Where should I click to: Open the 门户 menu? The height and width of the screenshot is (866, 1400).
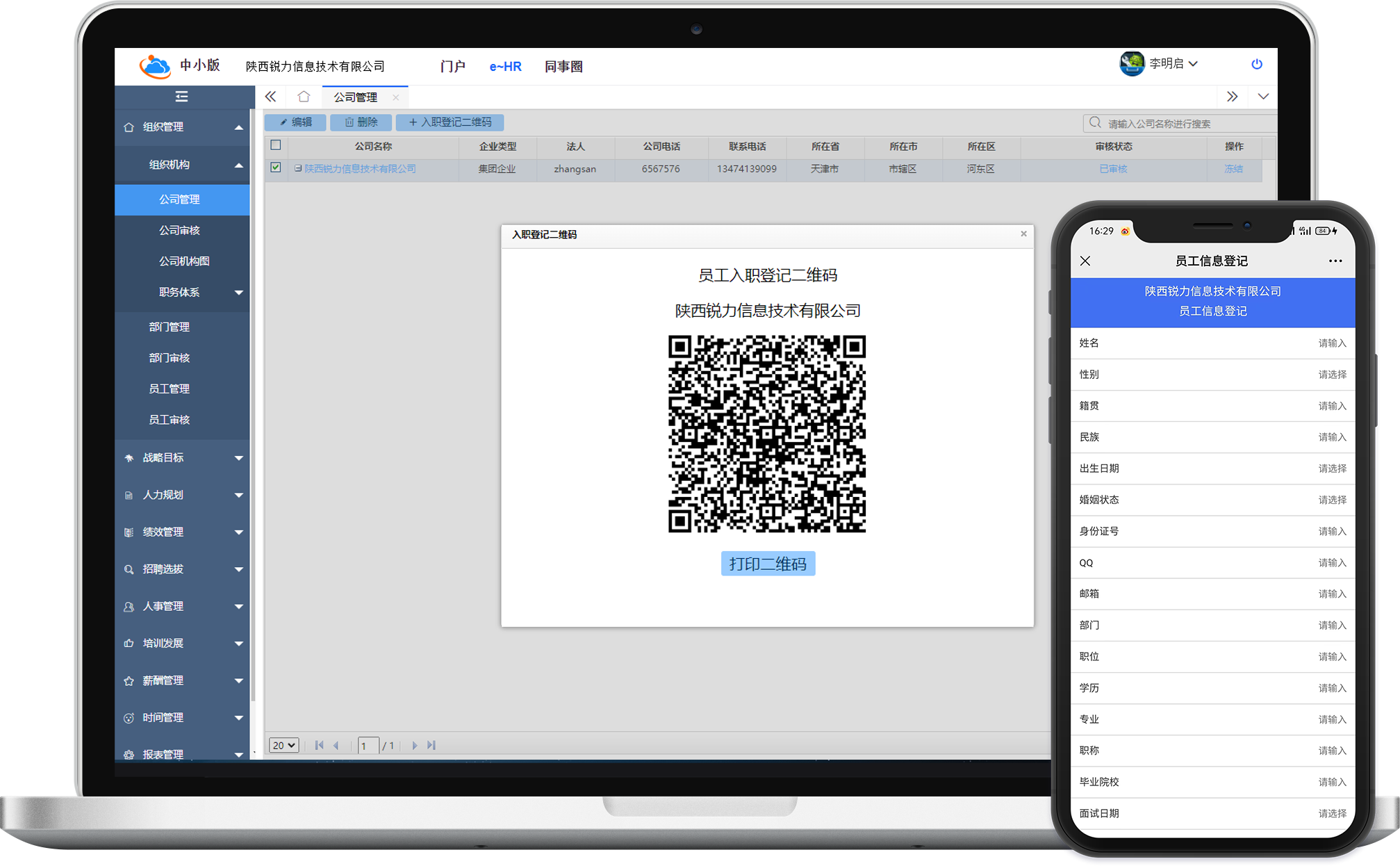click(x=452, y=66)
